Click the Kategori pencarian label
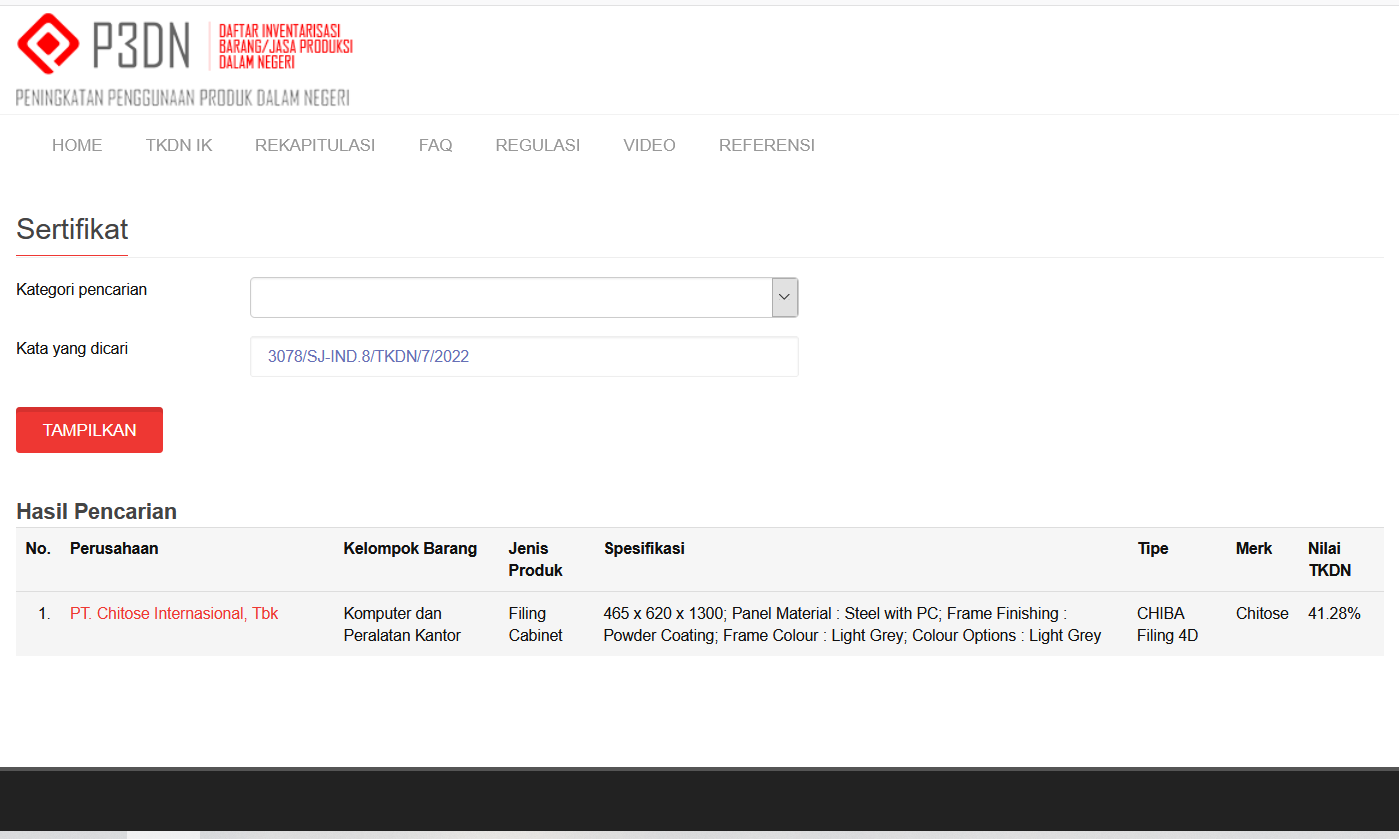Image resolution: width=1399 pixels, height=839 pixels. (82, 289)
